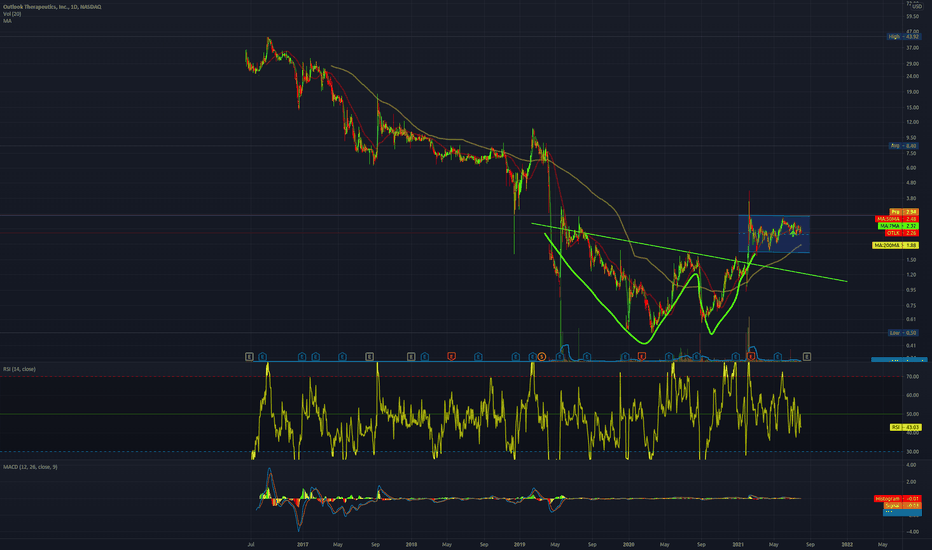
Task: Click the 24.00 price scale value
Action: tap(912, 76)
